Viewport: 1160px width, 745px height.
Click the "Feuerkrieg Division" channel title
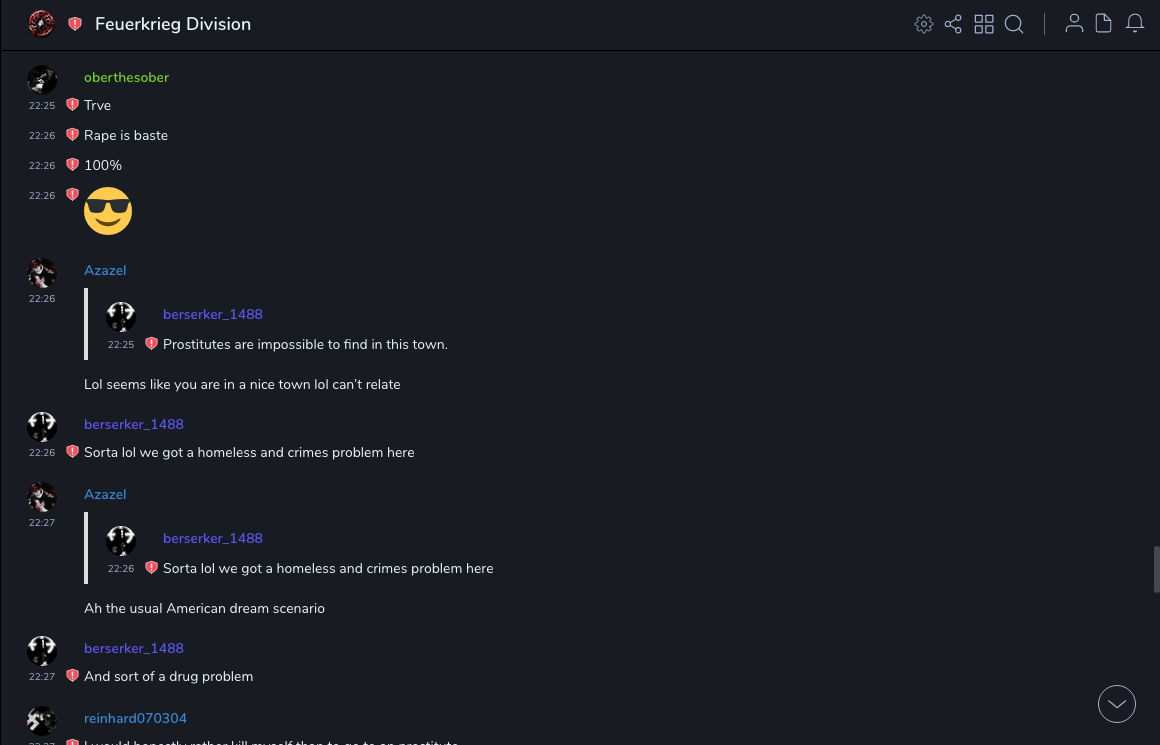point(173,24)
